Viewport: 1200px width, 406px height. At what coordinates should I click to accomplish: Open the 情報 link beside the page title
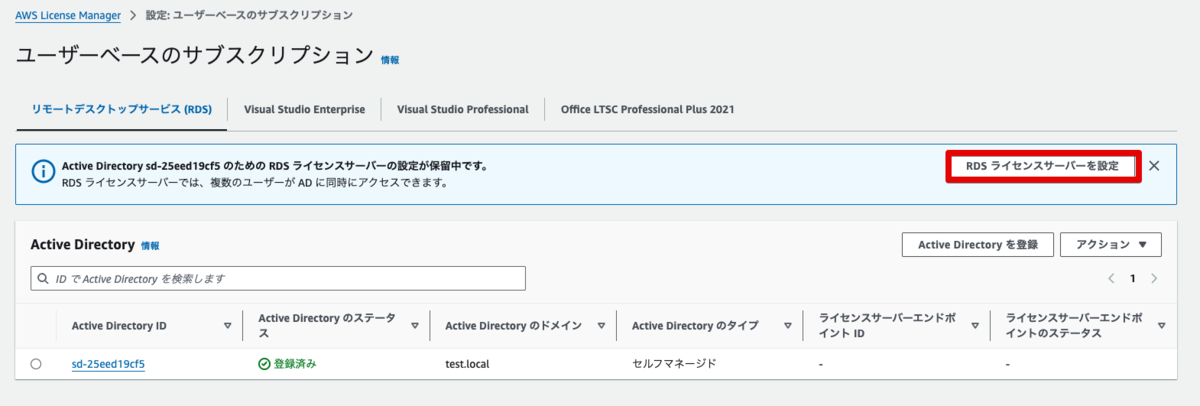tap(390, 60)
